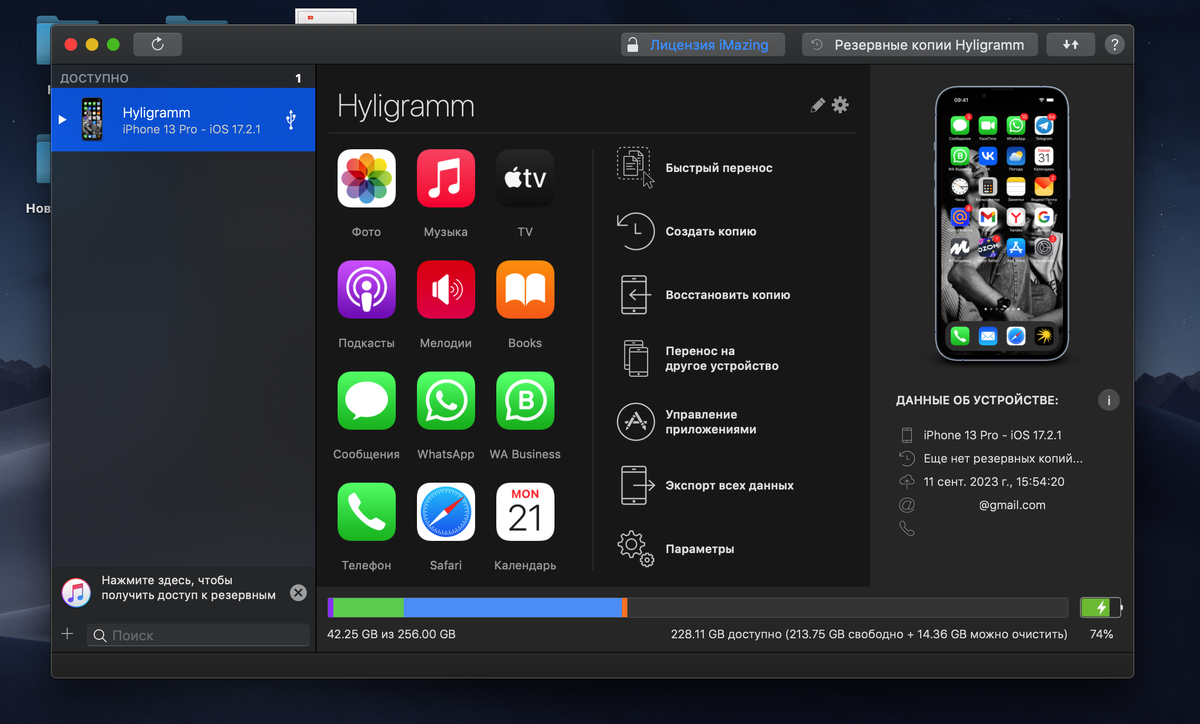
Task: Open the Apple TV app icon
Action: pos(525,178)
